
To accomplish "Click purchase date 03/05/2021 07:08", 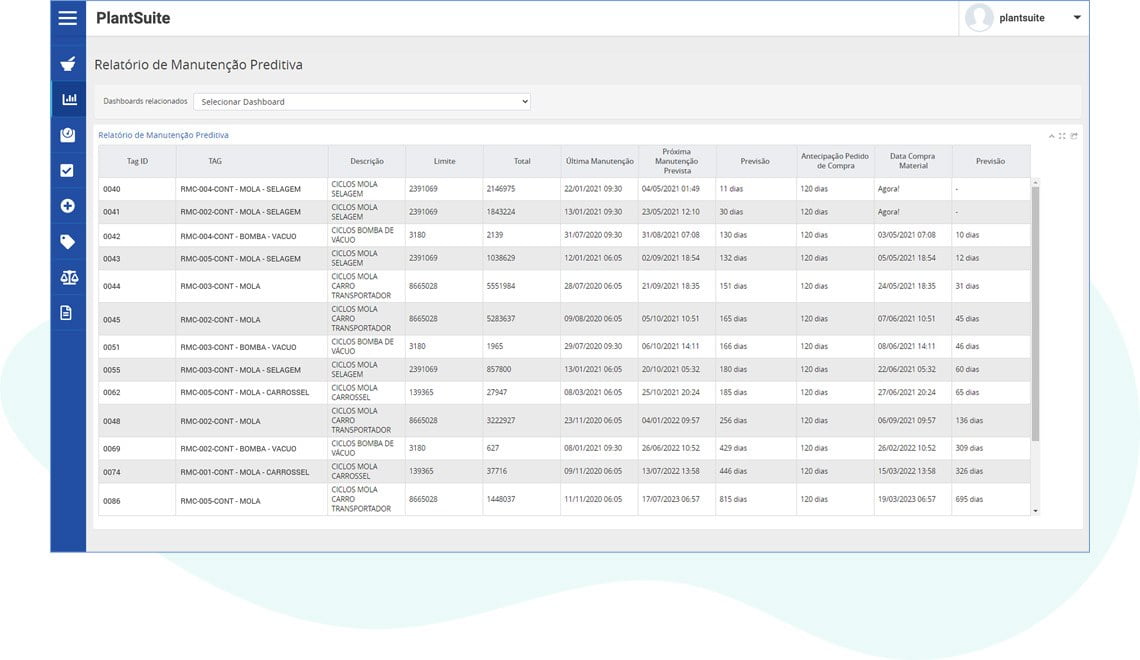I will click(x=907, y=236).
